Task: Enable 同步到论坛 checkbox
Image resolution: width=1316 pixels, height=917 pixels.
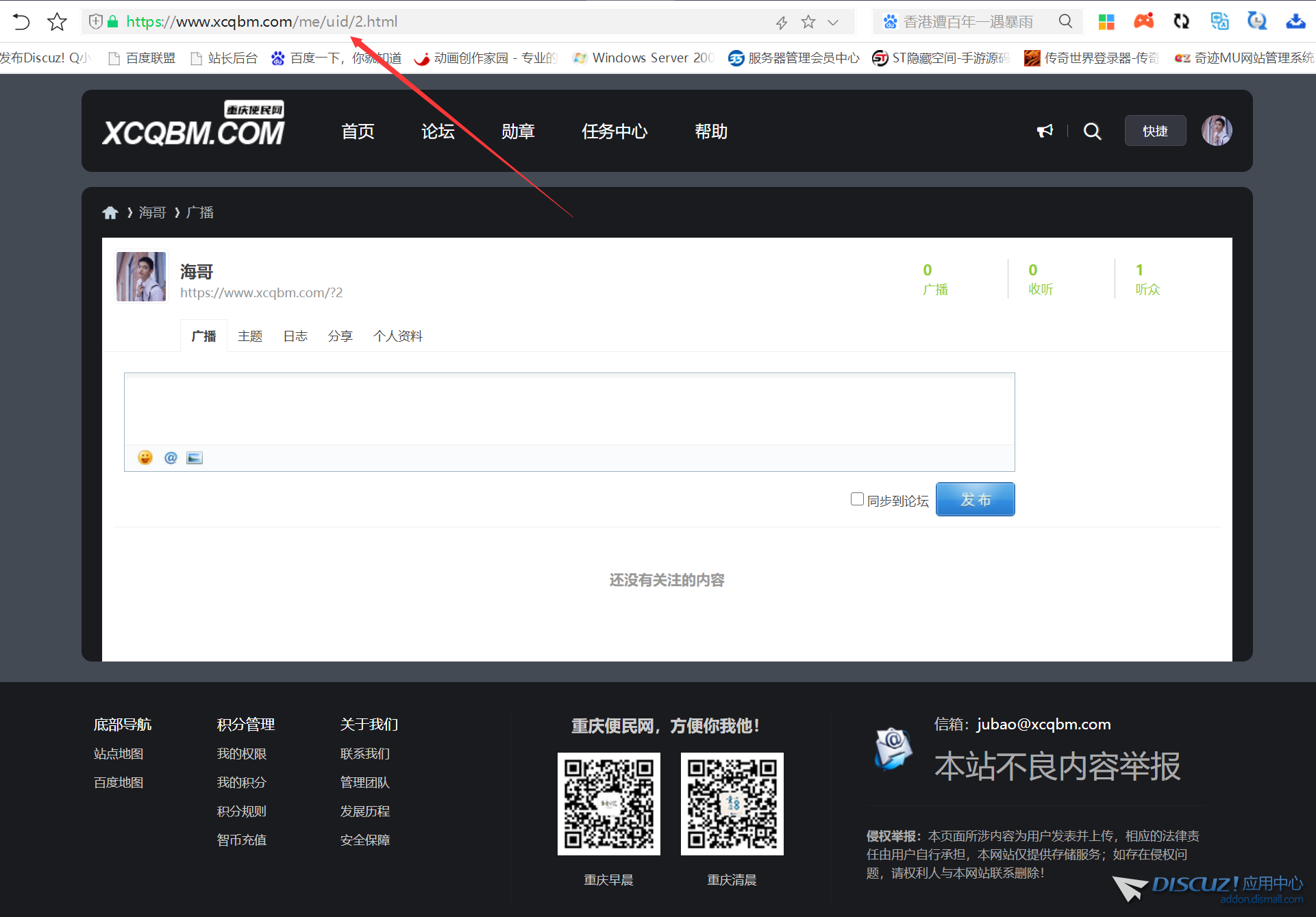Action: tap(857, 499)
